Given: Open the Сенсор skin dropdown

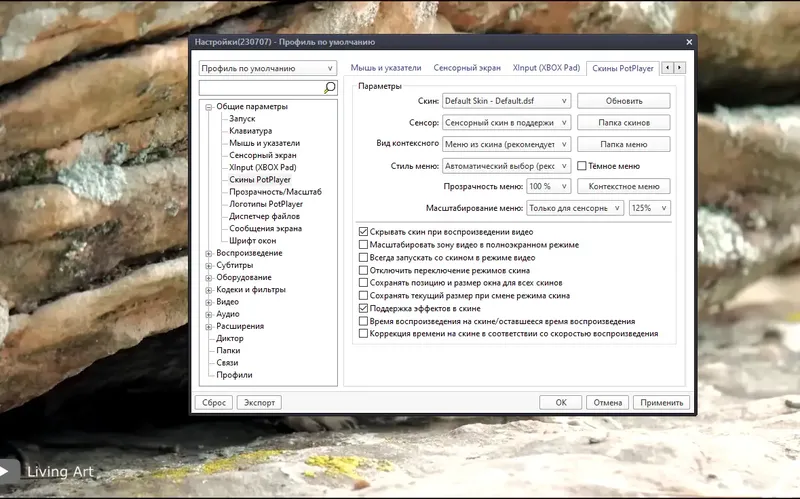Looking at the screenshot, I should click(x=506, y=122).
